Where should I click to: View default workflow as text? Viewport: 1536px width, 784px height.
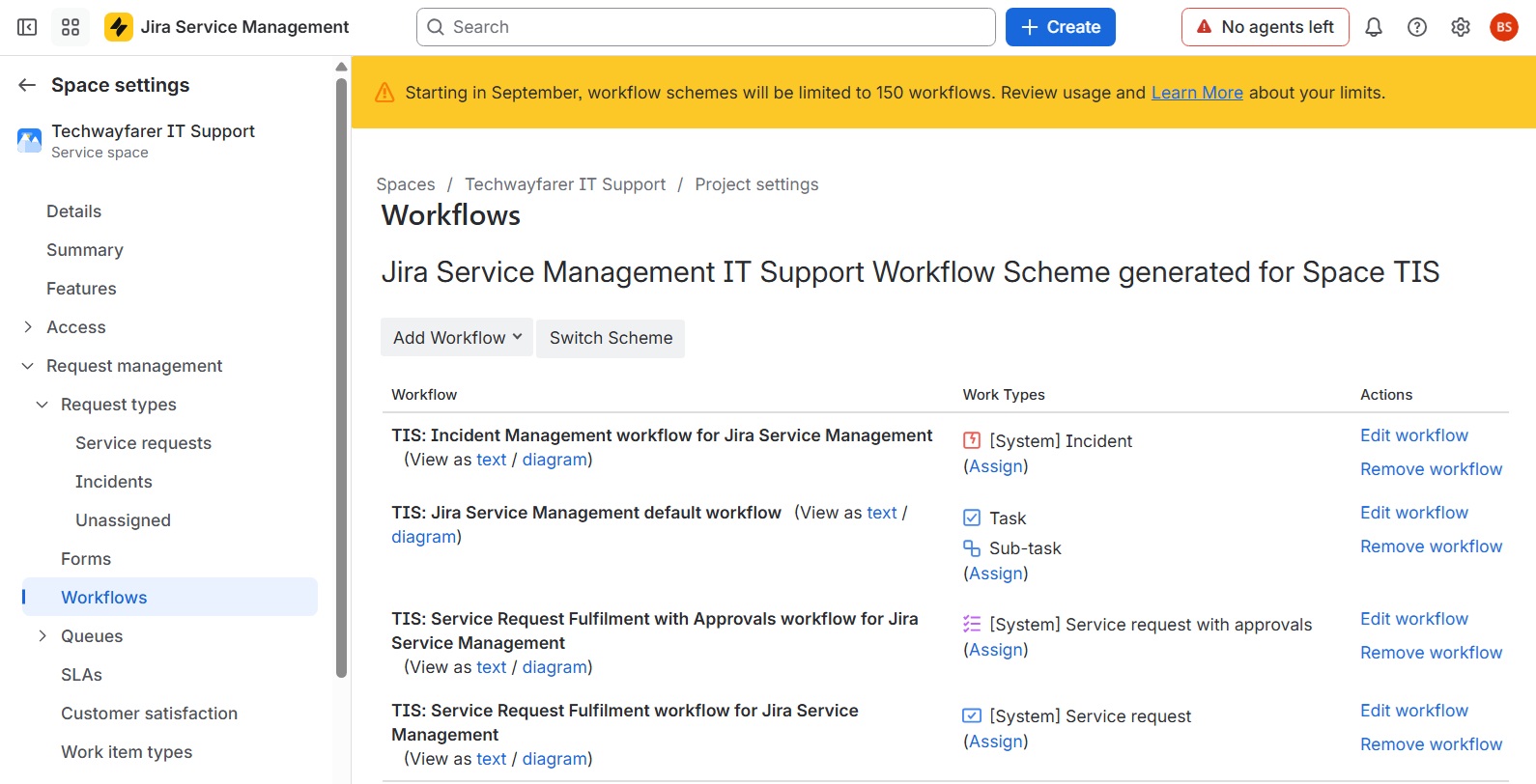[882, 513]
